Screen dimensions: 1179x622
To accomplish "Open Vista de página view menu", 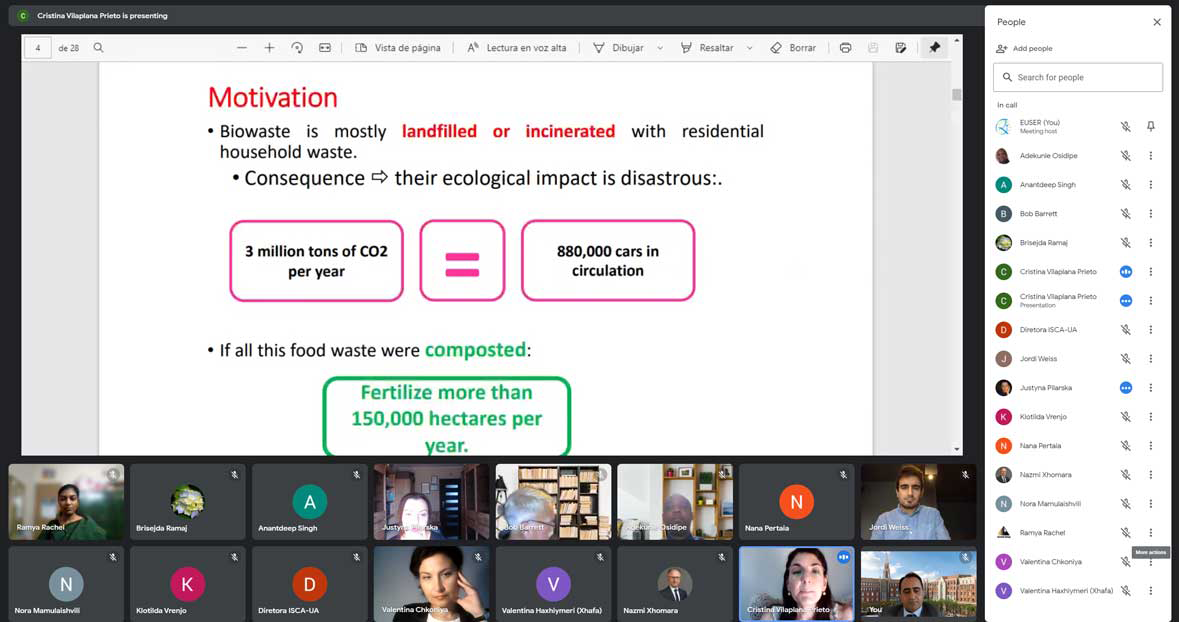I will [x=398, y=48].
